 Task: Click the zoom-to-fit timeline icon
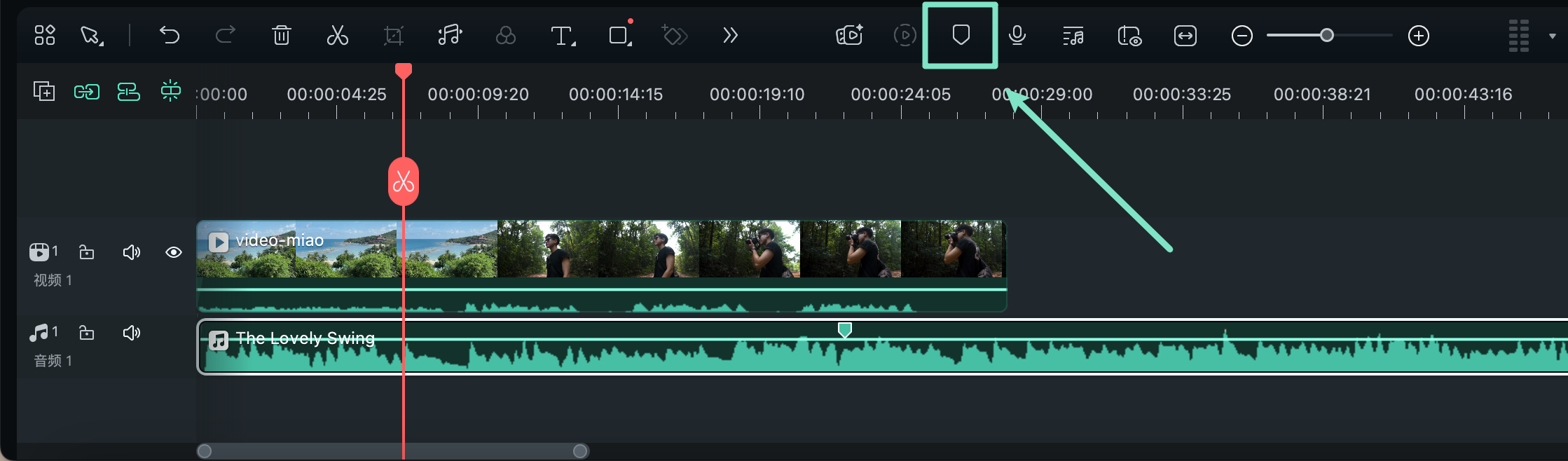pos(1185,35)
